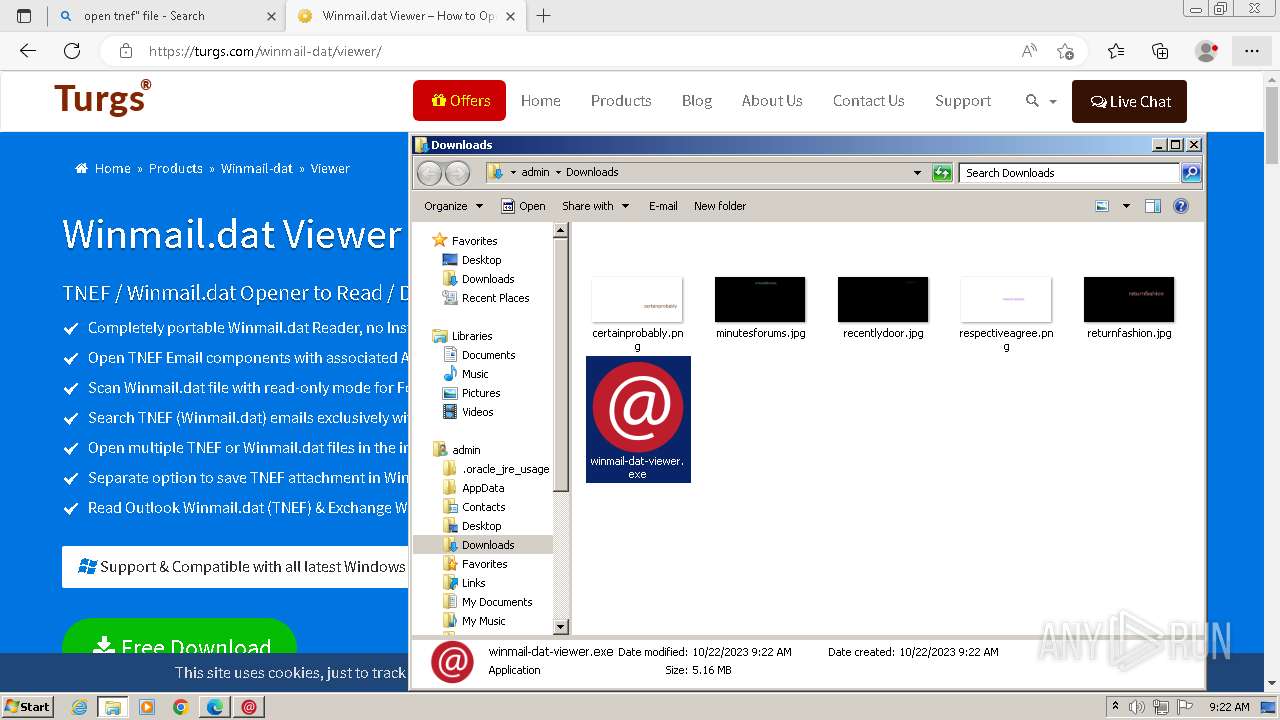
Task: Select Documents library
Action: 488,355
